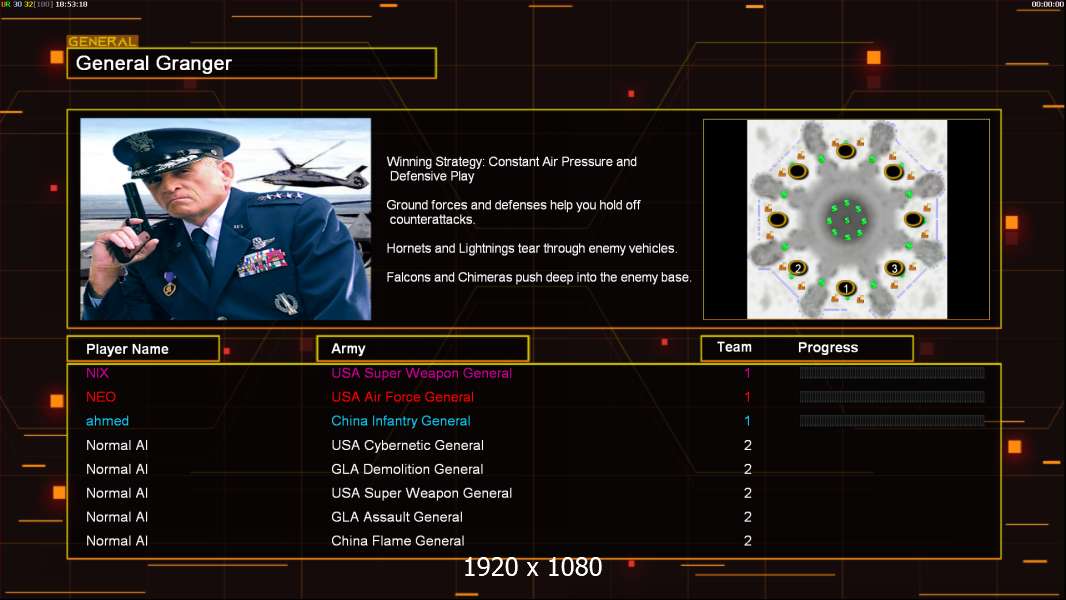Image resolution: width=1066 pixels, height=600 pixels.
Task: Click the map preview thumbnail
Action: pyautogui.click(x=846, y=219)
